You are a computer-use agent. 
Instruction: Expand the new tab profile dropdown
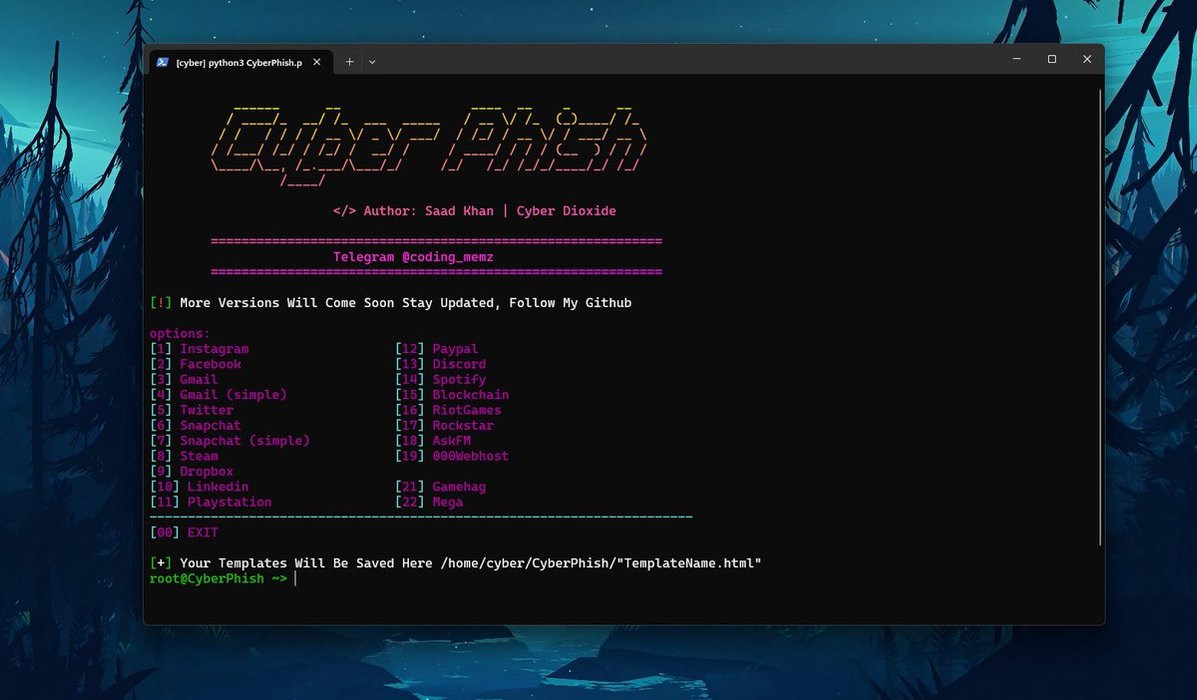pyautogui.click(x=372, y=62)
